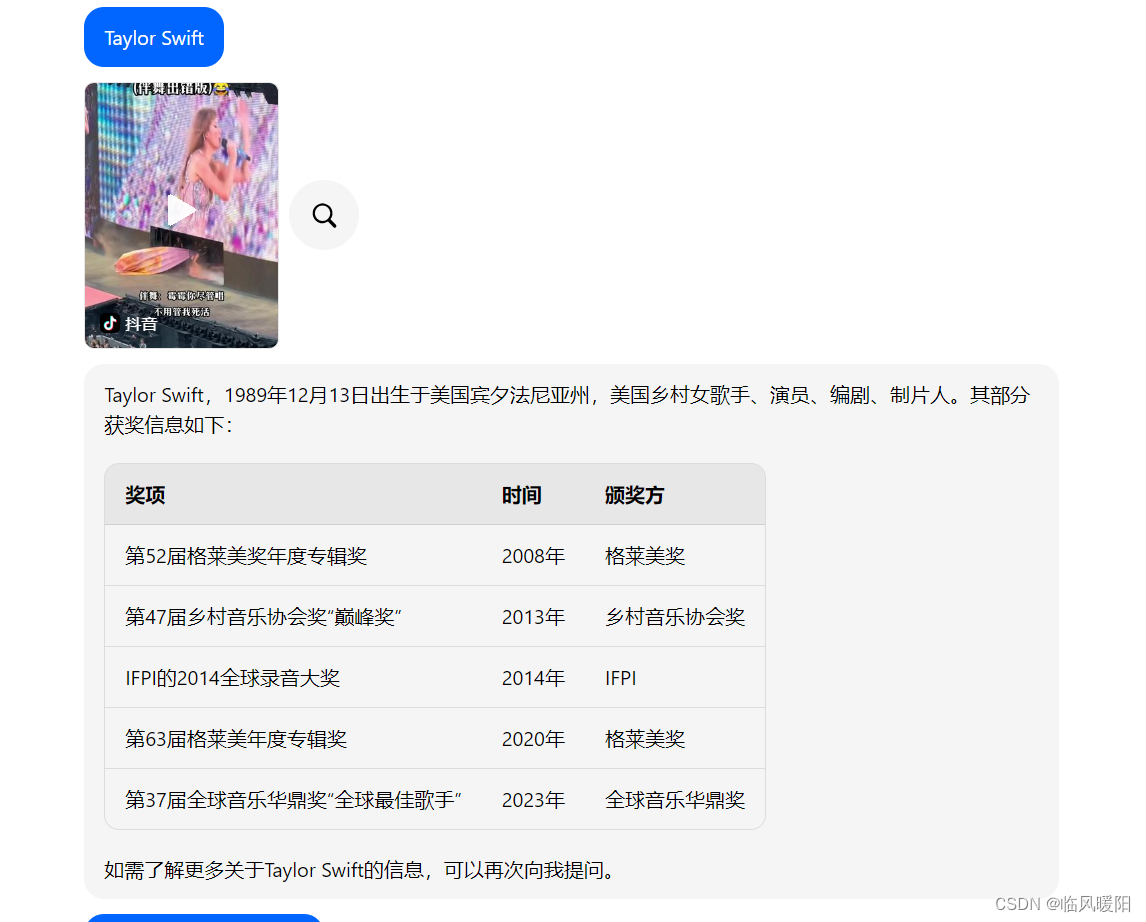1146x922 pixels.
Task: Click the IFPI的2014全球录音大奖 entry
Action: [x=233, y=678]
